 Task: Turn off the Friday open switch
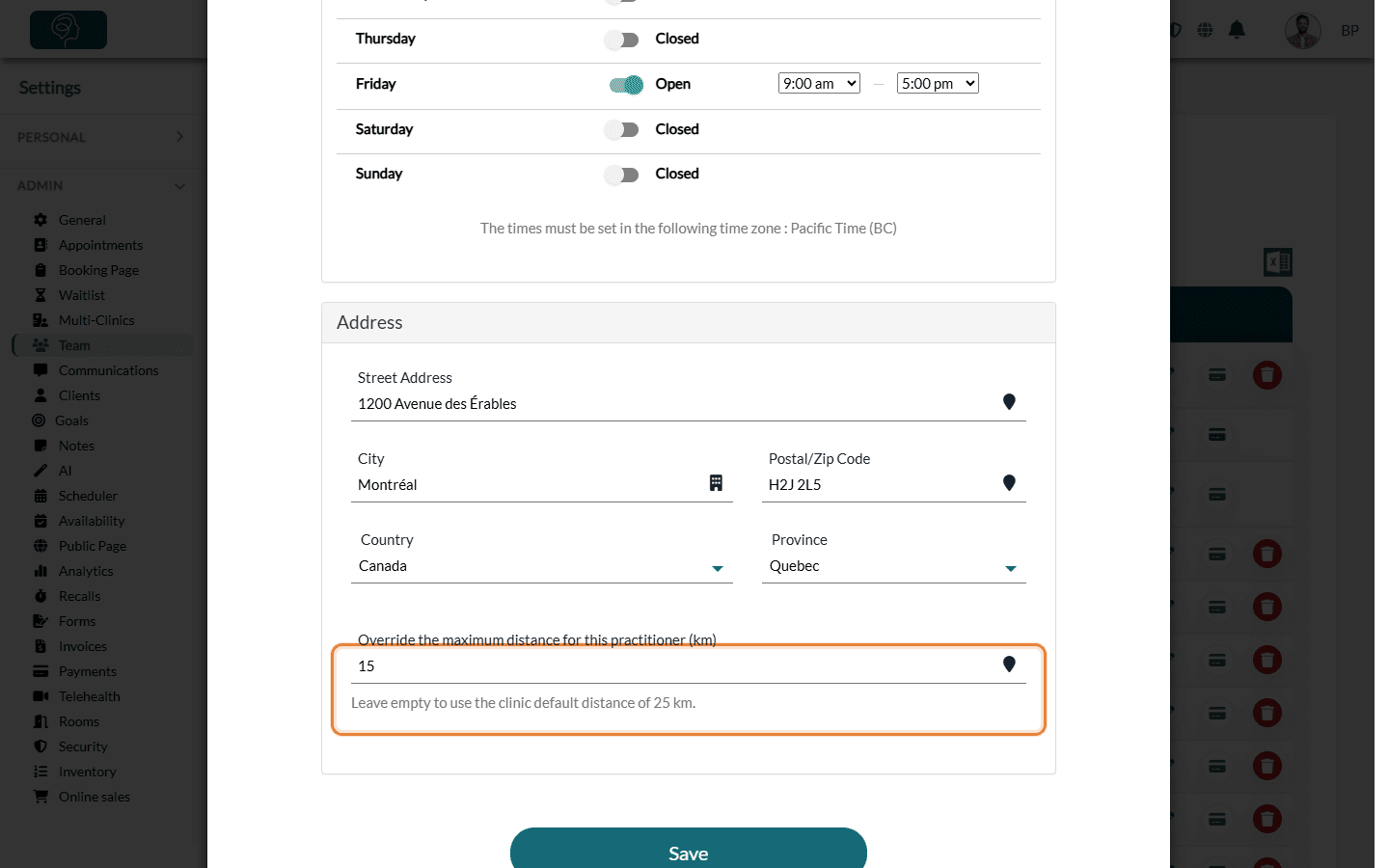click(626, 85)
